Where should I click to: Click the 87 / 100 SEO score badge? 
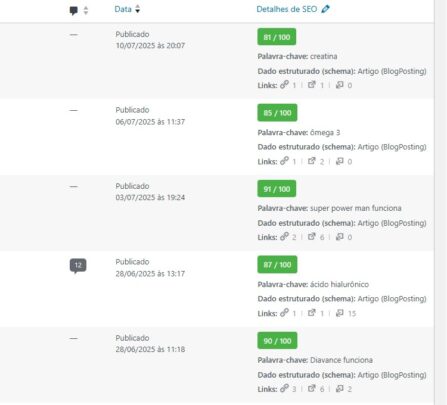pyautogui.click(x=277, y=265)
